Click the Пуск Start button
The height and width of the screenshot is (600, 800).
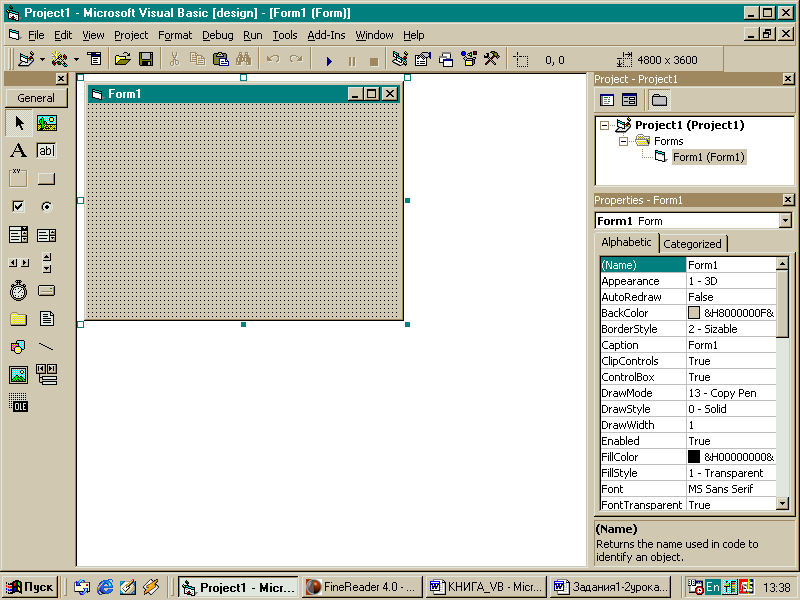coord(30,587)
